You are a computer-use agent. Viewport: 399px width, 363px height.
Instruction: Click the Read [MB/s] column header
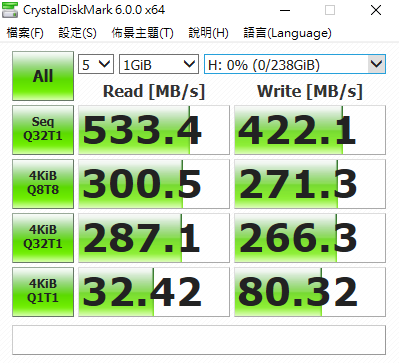click(x=154, y=91)
